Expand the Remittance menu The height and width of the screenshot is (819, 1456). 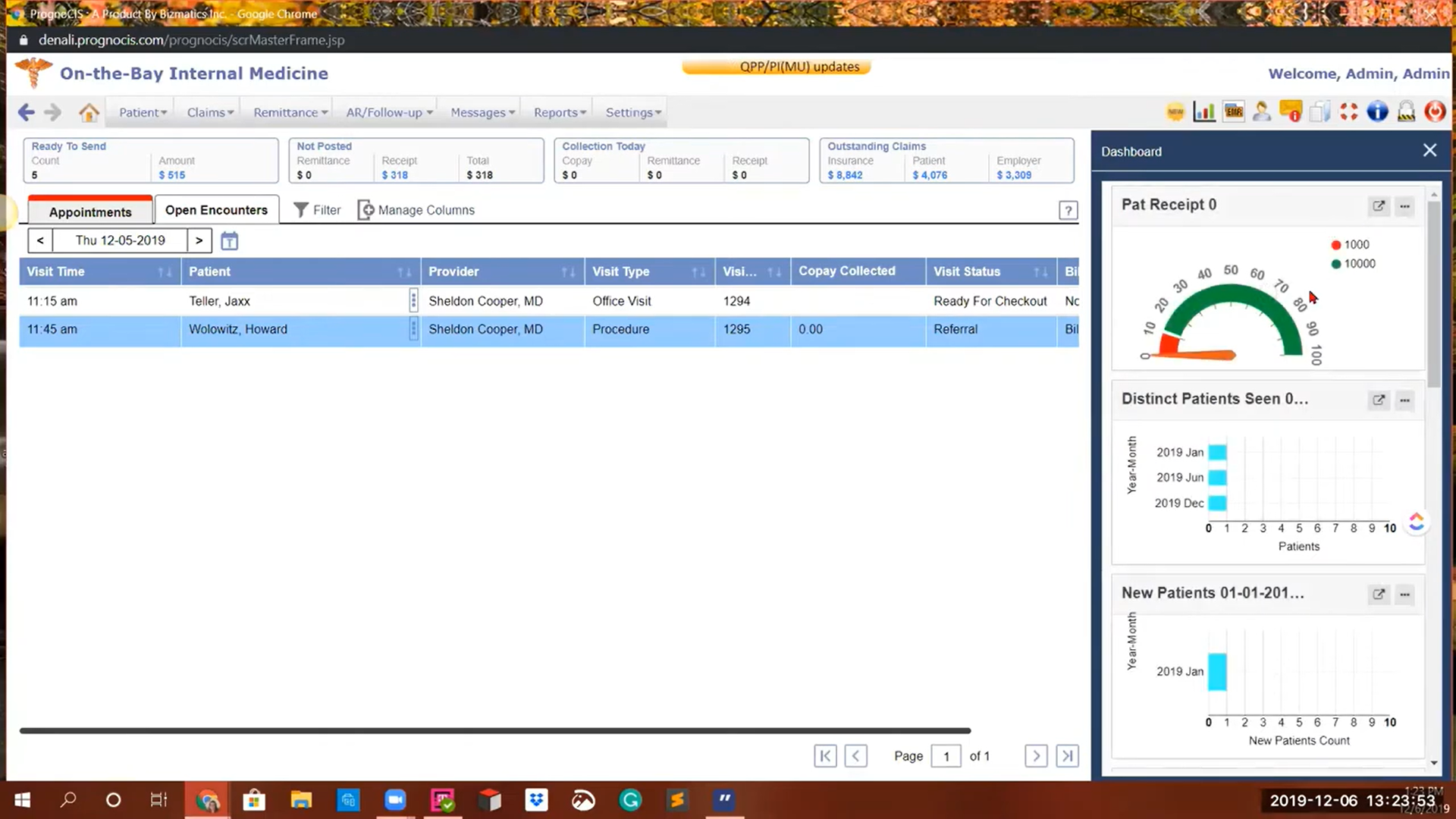click(290, 112)
